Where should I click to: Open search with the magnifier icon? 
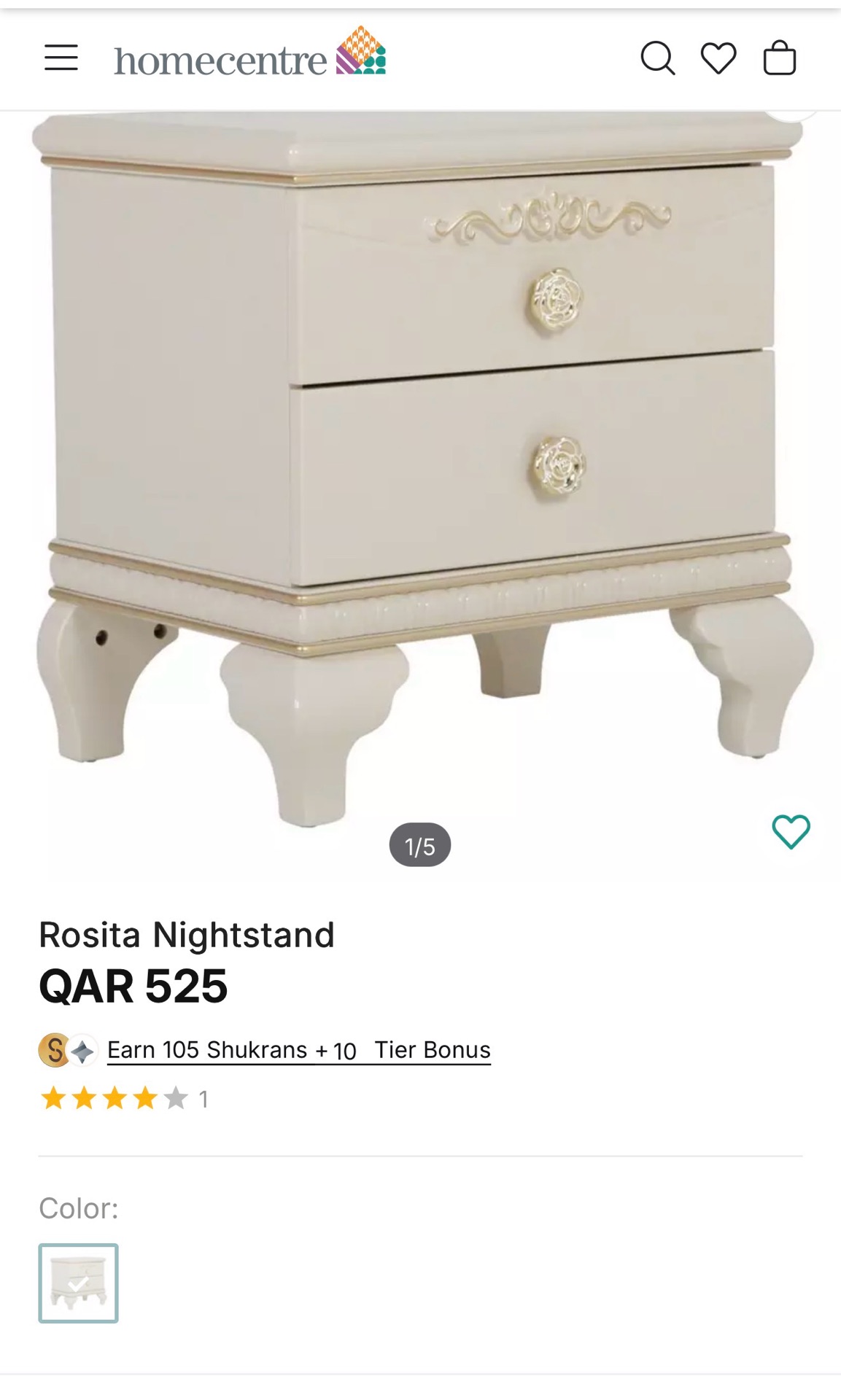(657, 58)
